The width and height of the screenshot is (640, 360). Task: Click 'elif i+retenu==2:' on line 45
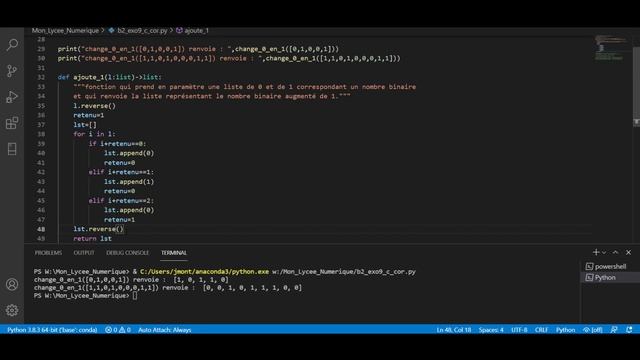coord(121,200)
